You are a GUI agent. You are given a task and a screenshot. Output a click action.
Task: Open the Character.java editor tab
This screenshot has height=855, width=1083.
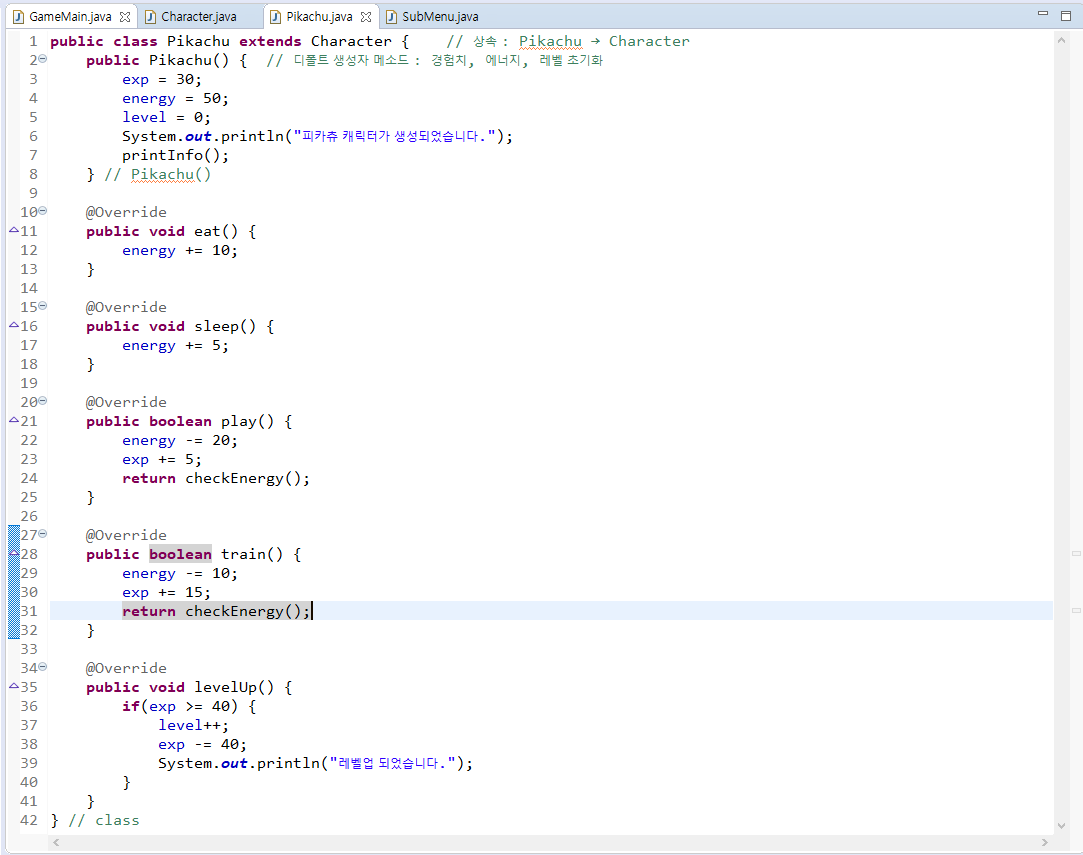click(x=198, y=17)
